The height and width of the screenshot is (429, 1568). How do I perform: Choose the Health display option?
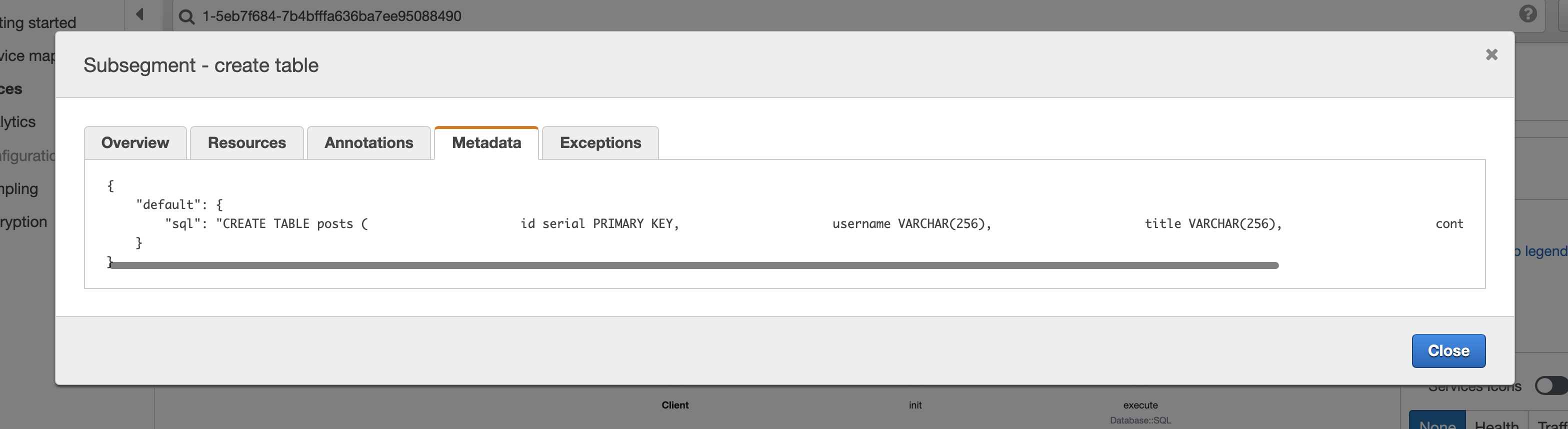click(1496, 423)
